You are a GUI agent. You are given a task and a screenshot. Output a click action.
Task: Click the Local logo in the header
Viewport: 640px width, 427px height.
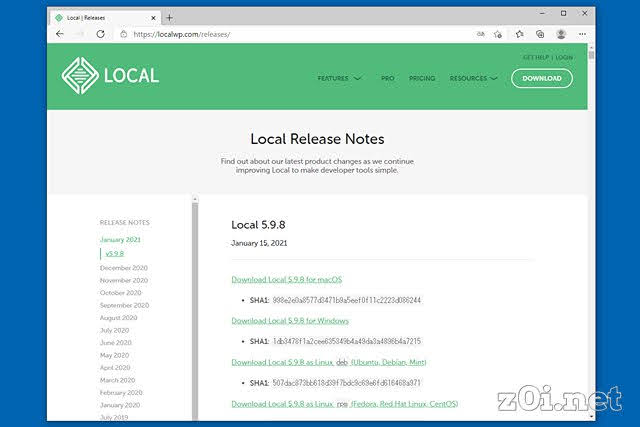click(x=110, y=76)
